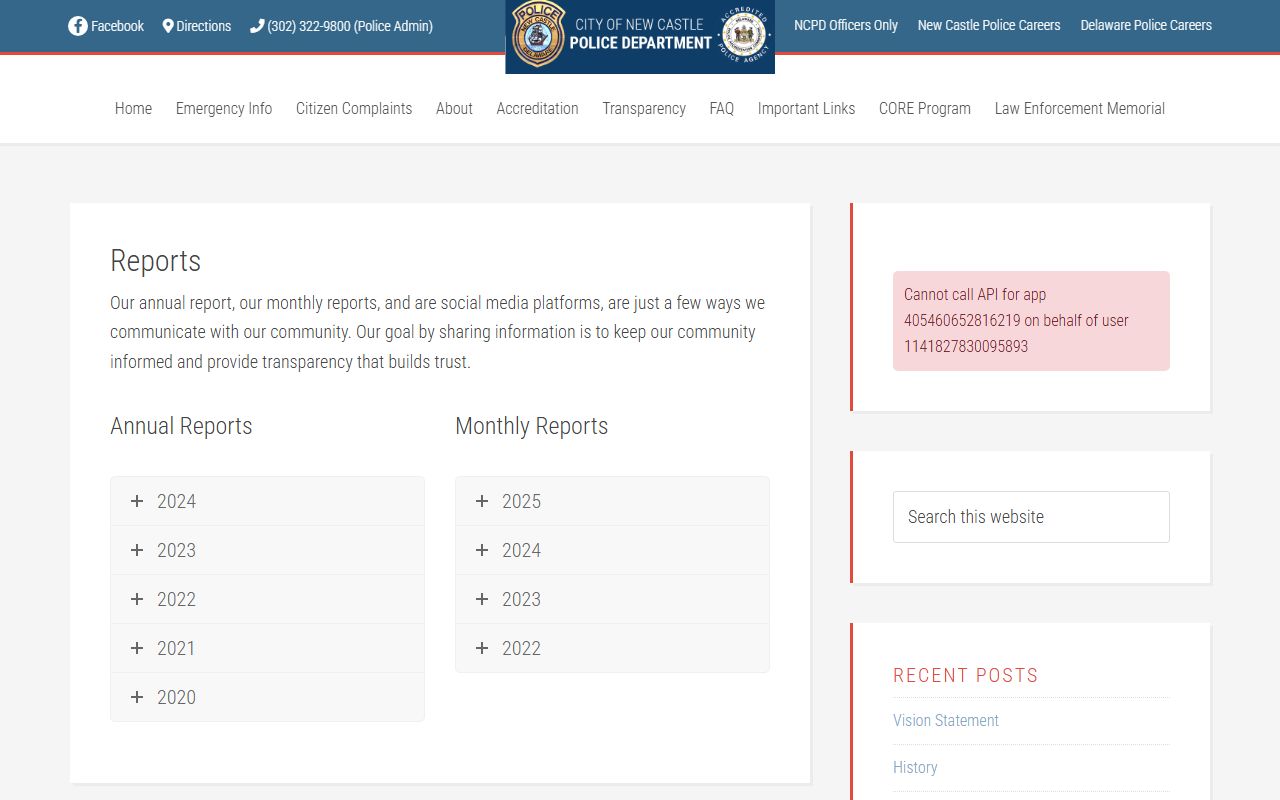Open the Emergency Info menu
1280x800 pixels.
(224, 108)
